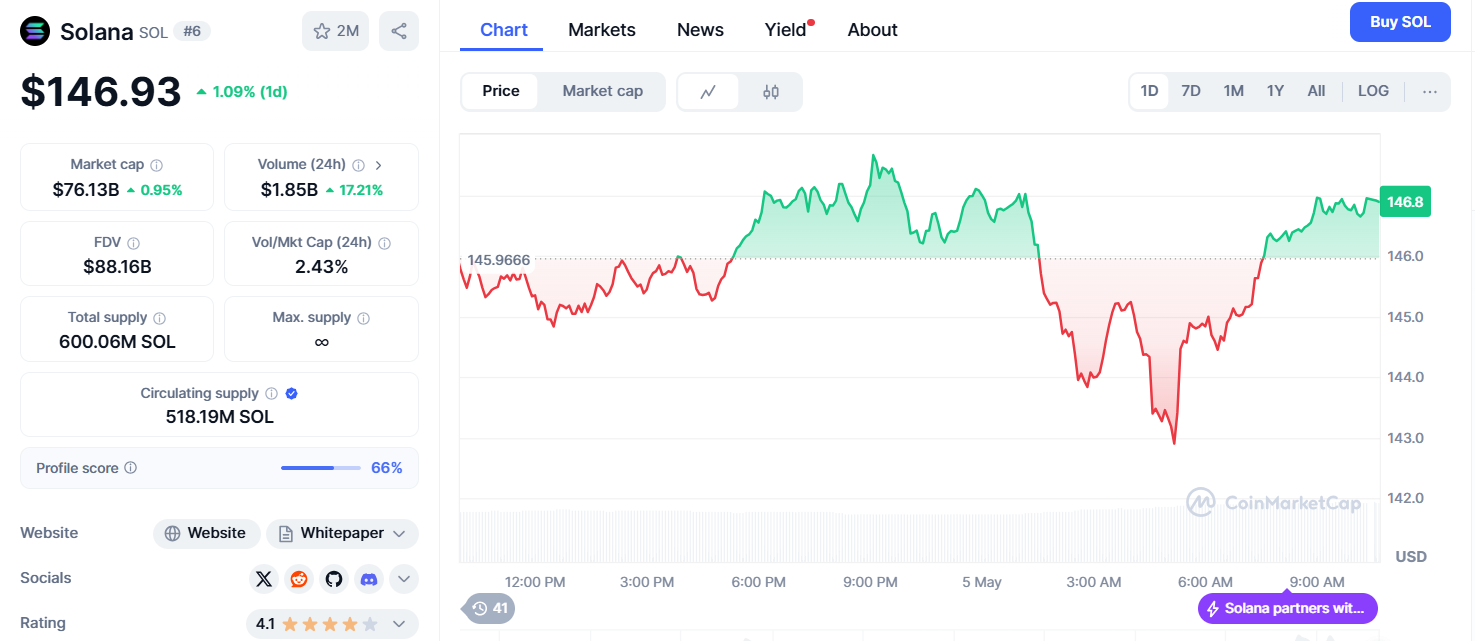Open the Chart tab
This screenshot has height=641, width=1475.
(504, 30)
